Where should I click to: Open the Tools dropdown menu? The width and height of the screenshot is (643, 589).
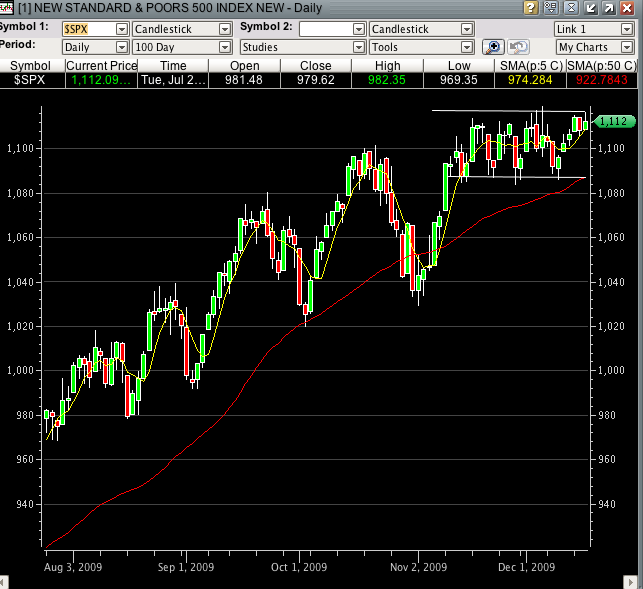click(x=421, y=47)
